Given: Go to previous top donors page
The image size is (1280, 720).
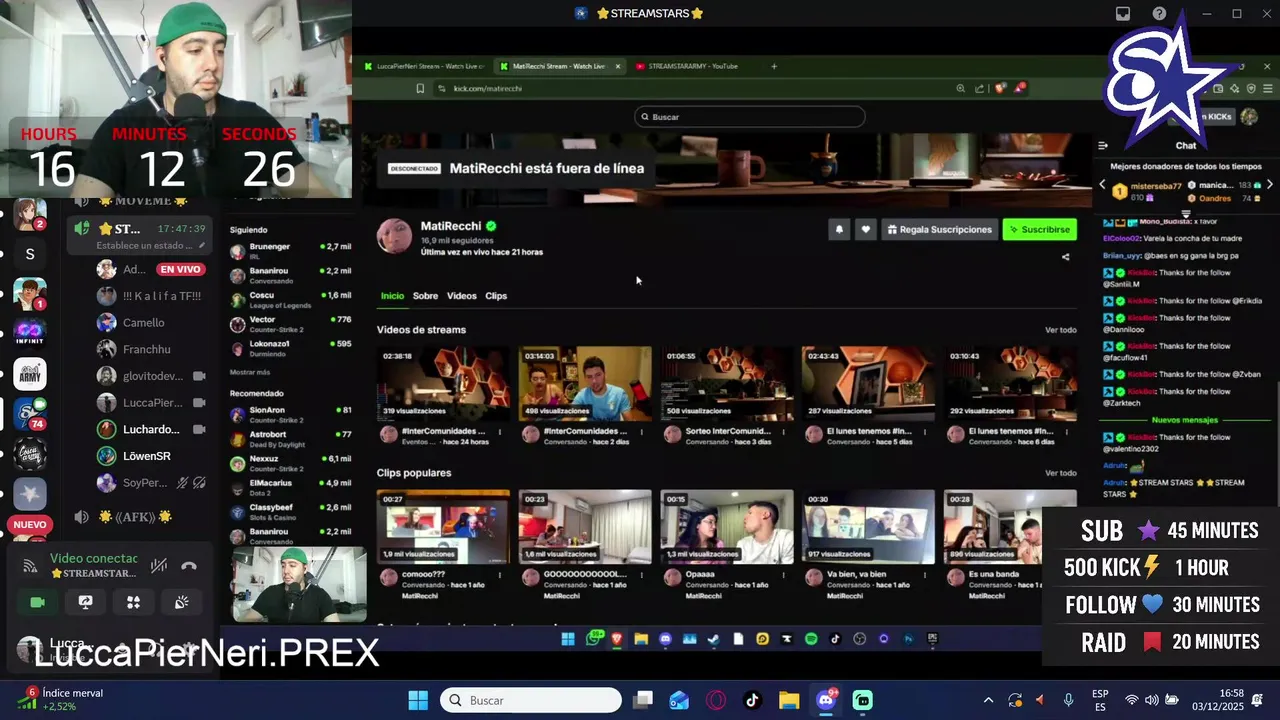Looking at the screenshot, I should pyautogui.click(x=1103, y=185).
